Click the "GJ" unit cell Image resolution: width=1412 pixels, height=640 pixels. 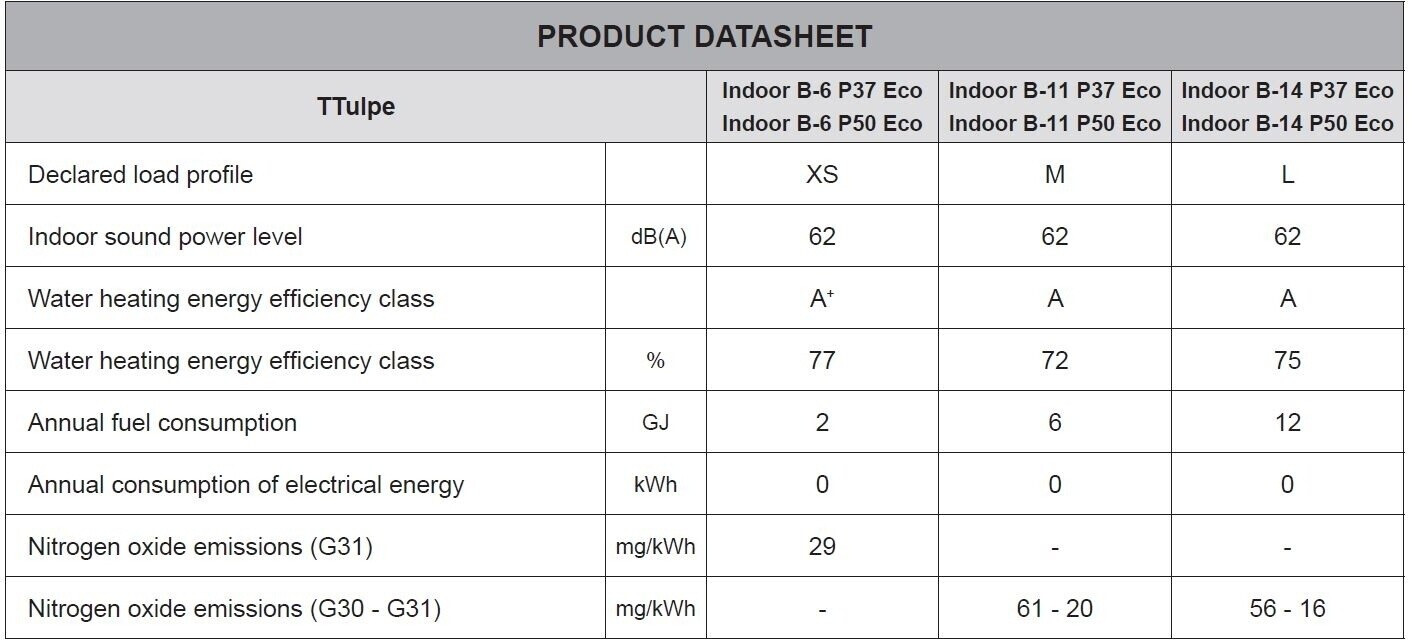coord(656,423)
